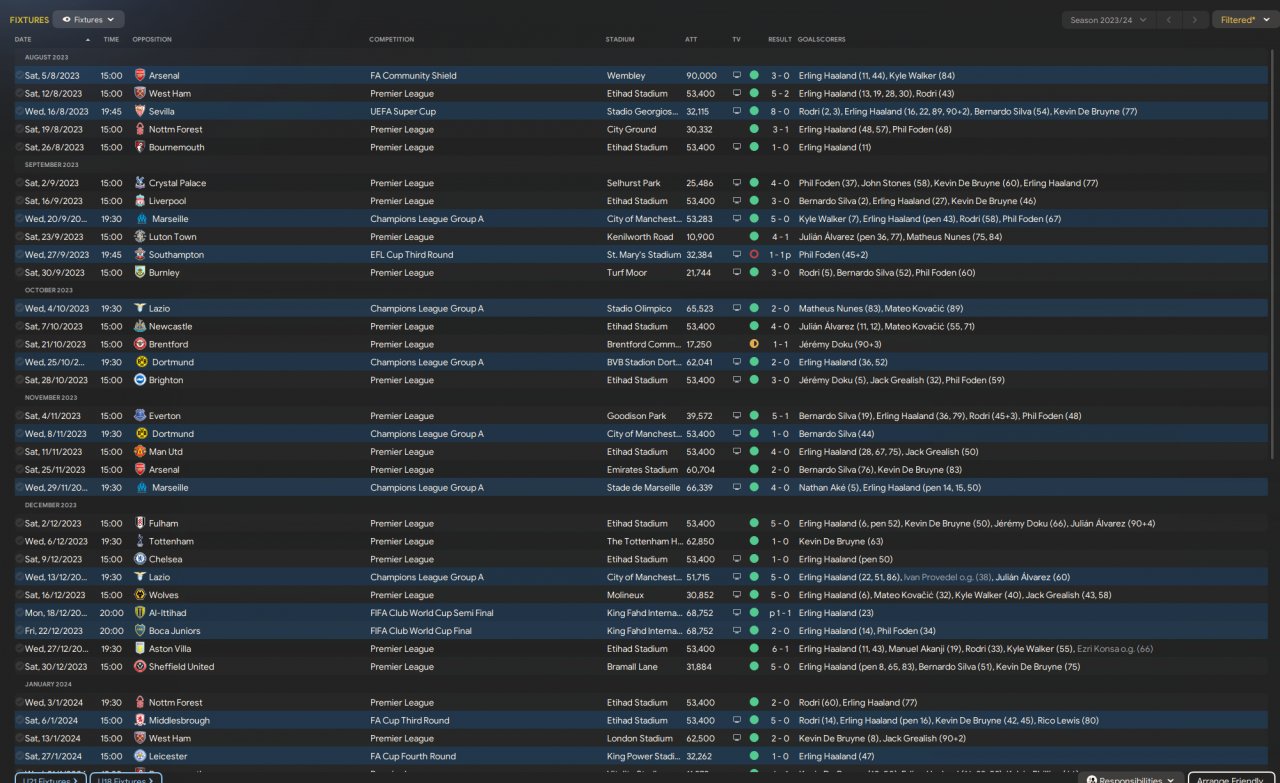Click the UEFA Super Cup competition text
Screen dimensions: 1280x783
click(403, 112)
